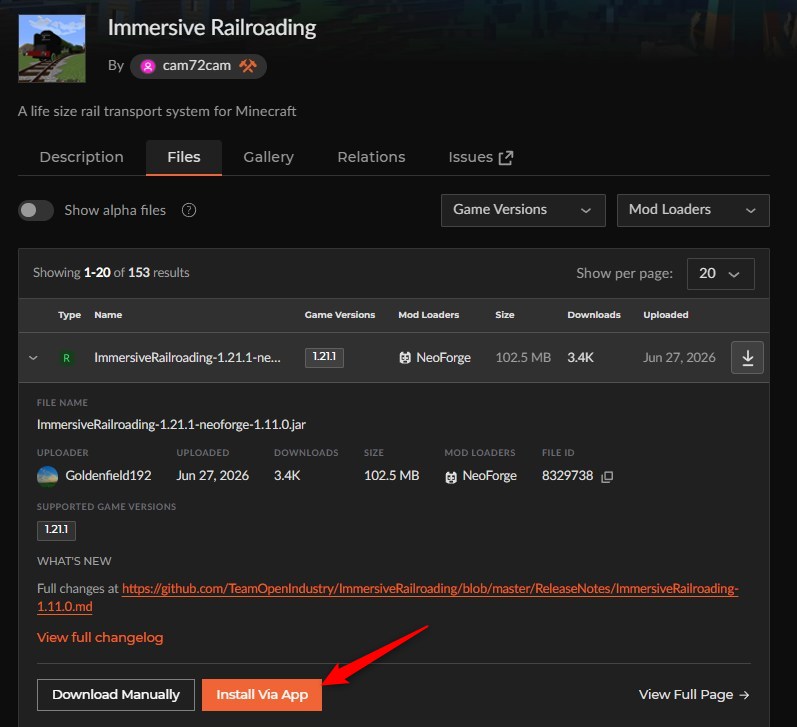Open cam72cam author profile
797x727 pixels.
pyautogui.click(x=198, y=66)
